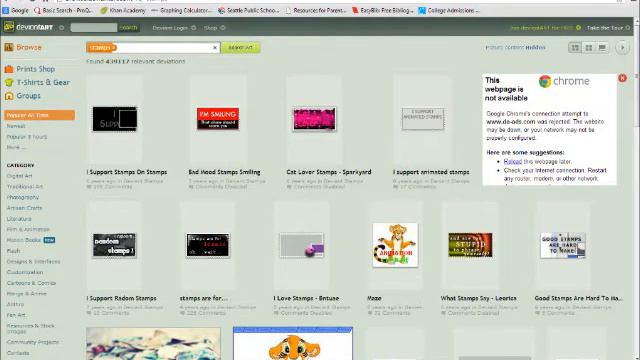This screenshot has height=360, width=640.
Task: Open the pink Cat Lover stamp thumbnail
Action: point(314,119)
